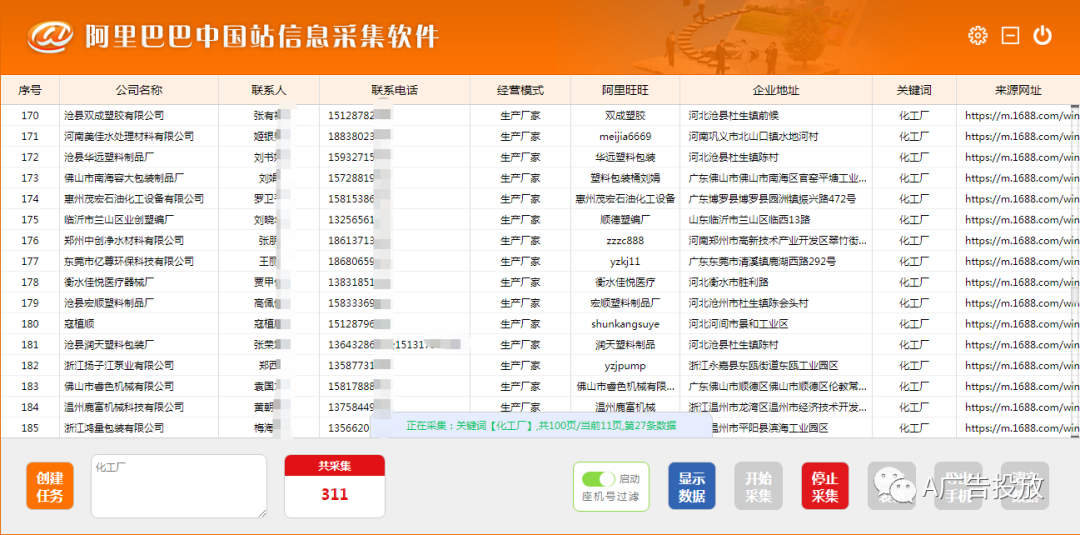Click the 正在采集 status message

click(x=541, y=426)
